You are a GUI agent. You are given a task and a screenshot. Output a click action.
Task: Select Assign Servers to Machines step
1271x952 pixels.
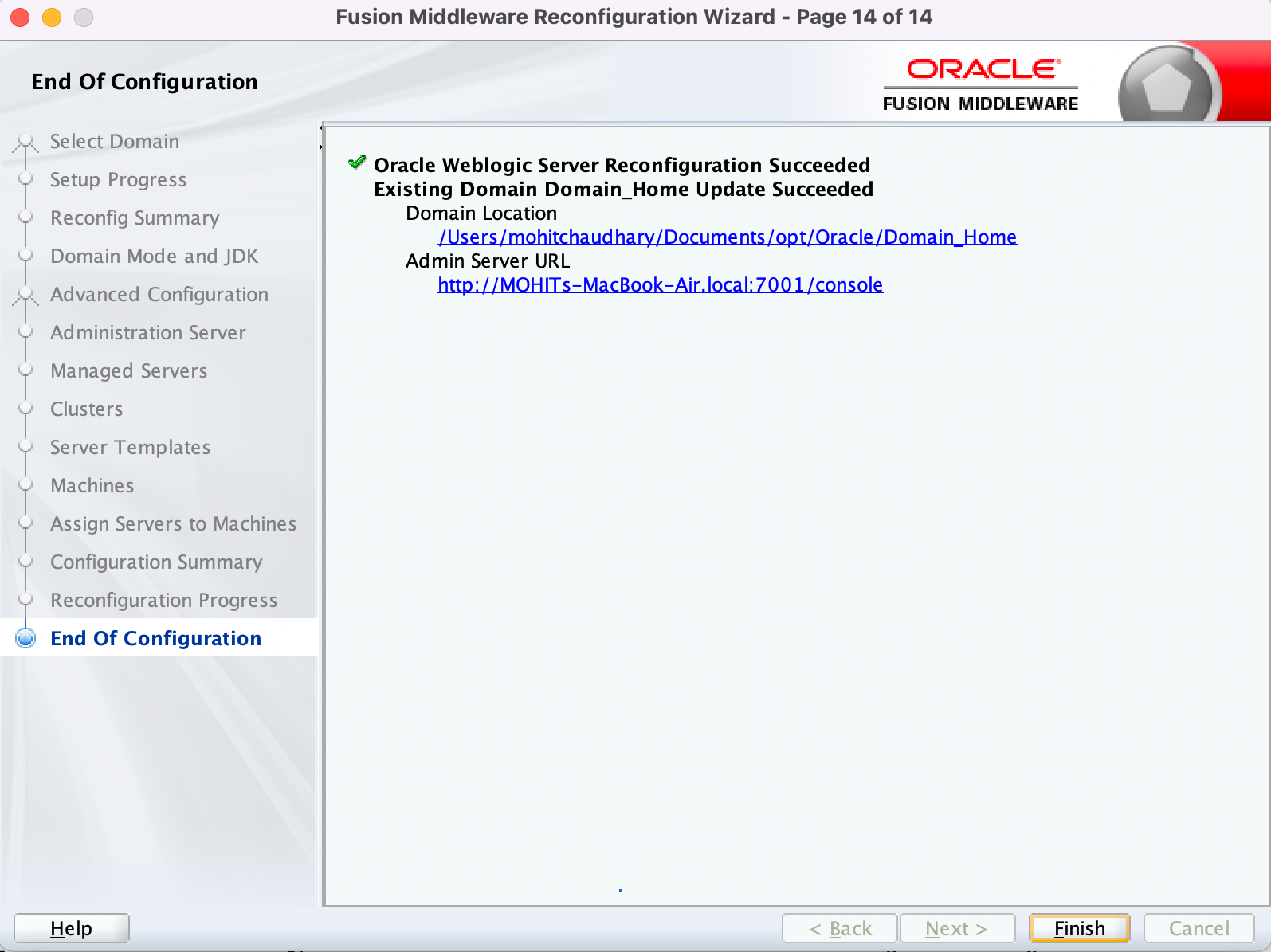[173, 524]
